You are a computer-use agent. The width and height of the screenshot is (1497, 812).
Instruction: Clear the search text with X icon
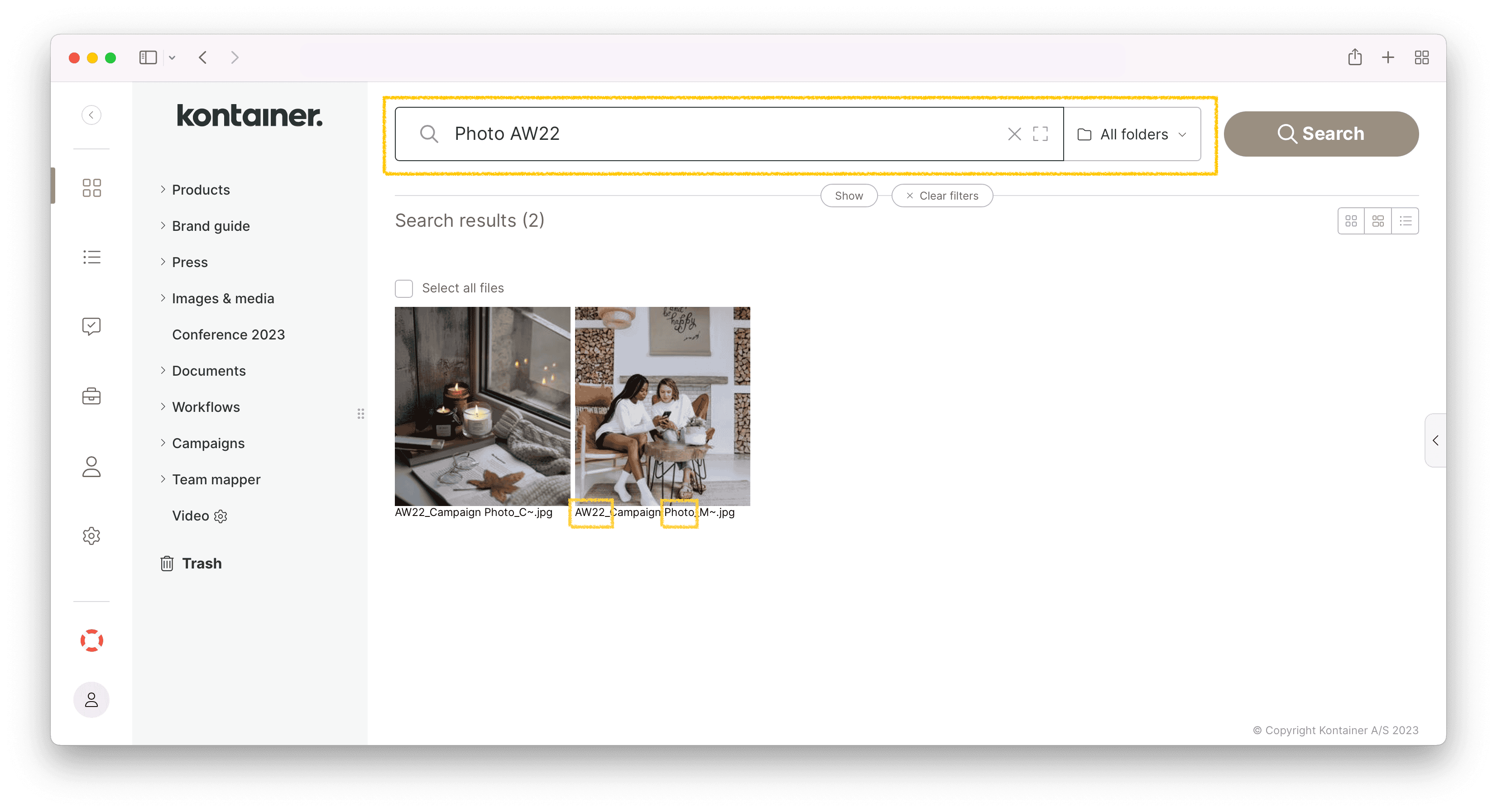1014,134
